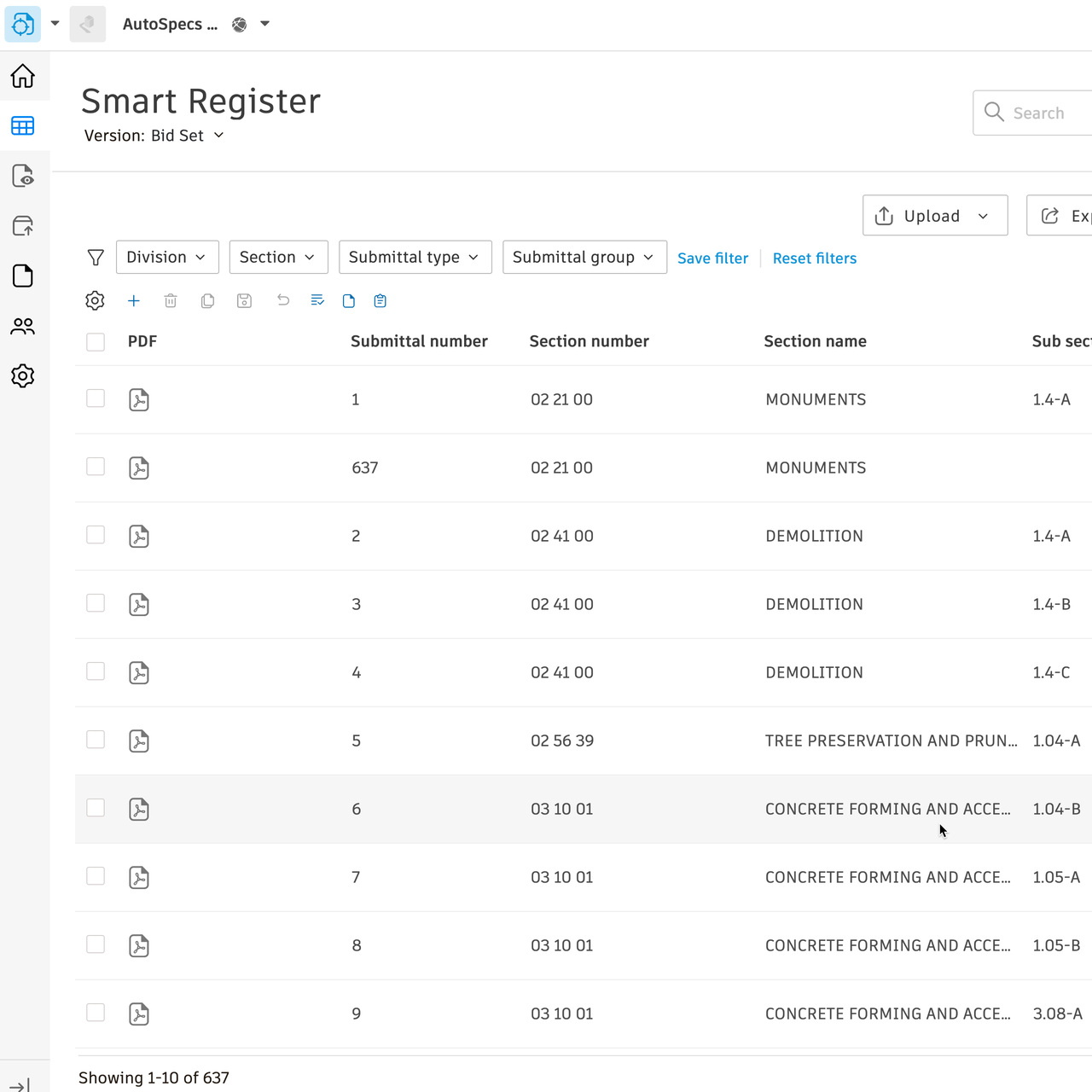Viewport: 1092px width, 1092px height.
Task: Open PDF icon for submittal 1 row
Action: [x=139, y=399]
